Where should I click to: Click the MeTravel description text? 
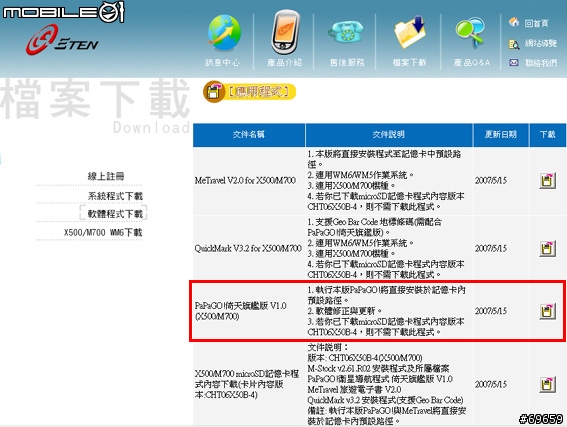386,180
